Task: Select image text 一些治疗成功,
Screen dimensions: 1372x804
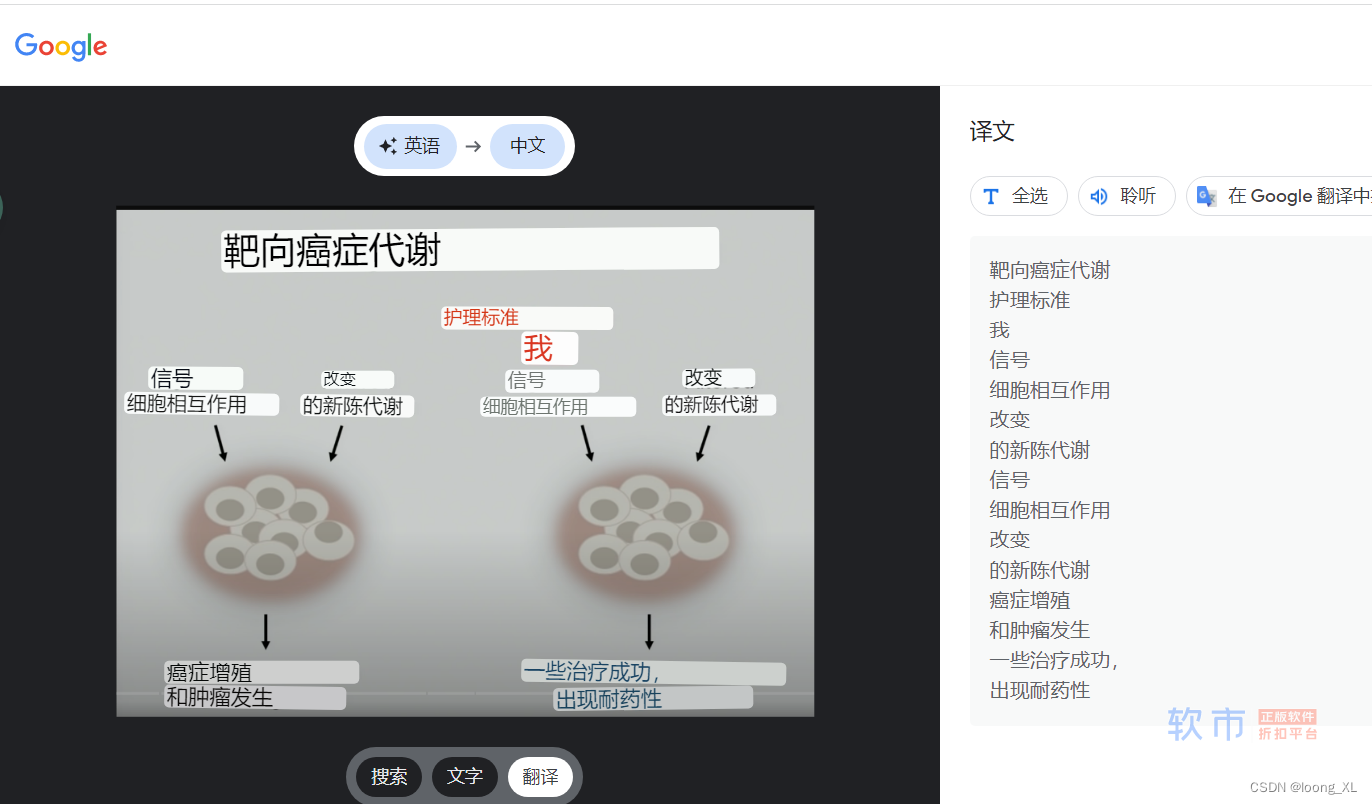Action: [x=591, y=671]
